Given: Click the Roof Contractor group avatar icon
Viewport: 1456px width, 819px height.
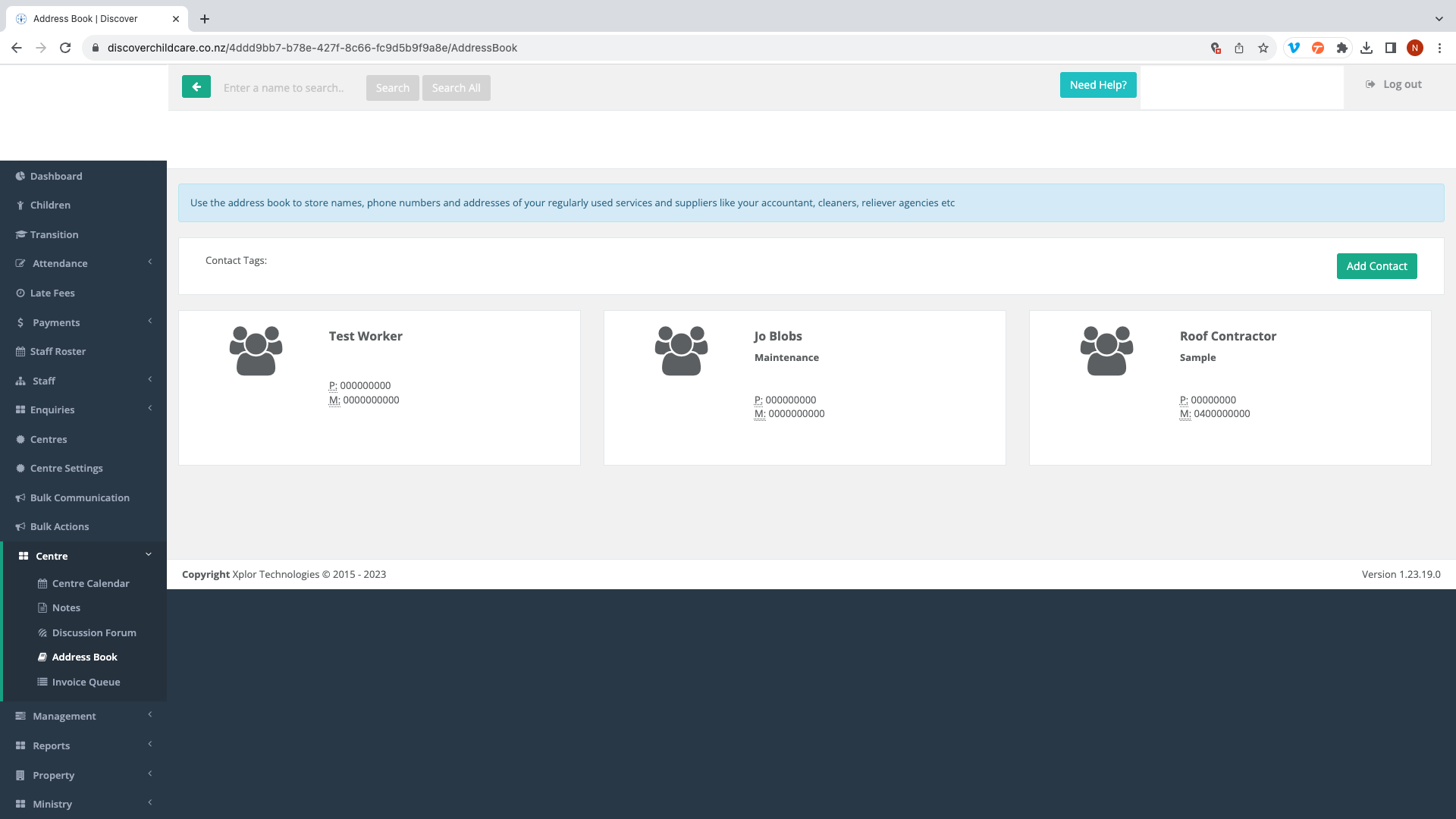Looking at the screenshot, I should (x=1106, y=351).
